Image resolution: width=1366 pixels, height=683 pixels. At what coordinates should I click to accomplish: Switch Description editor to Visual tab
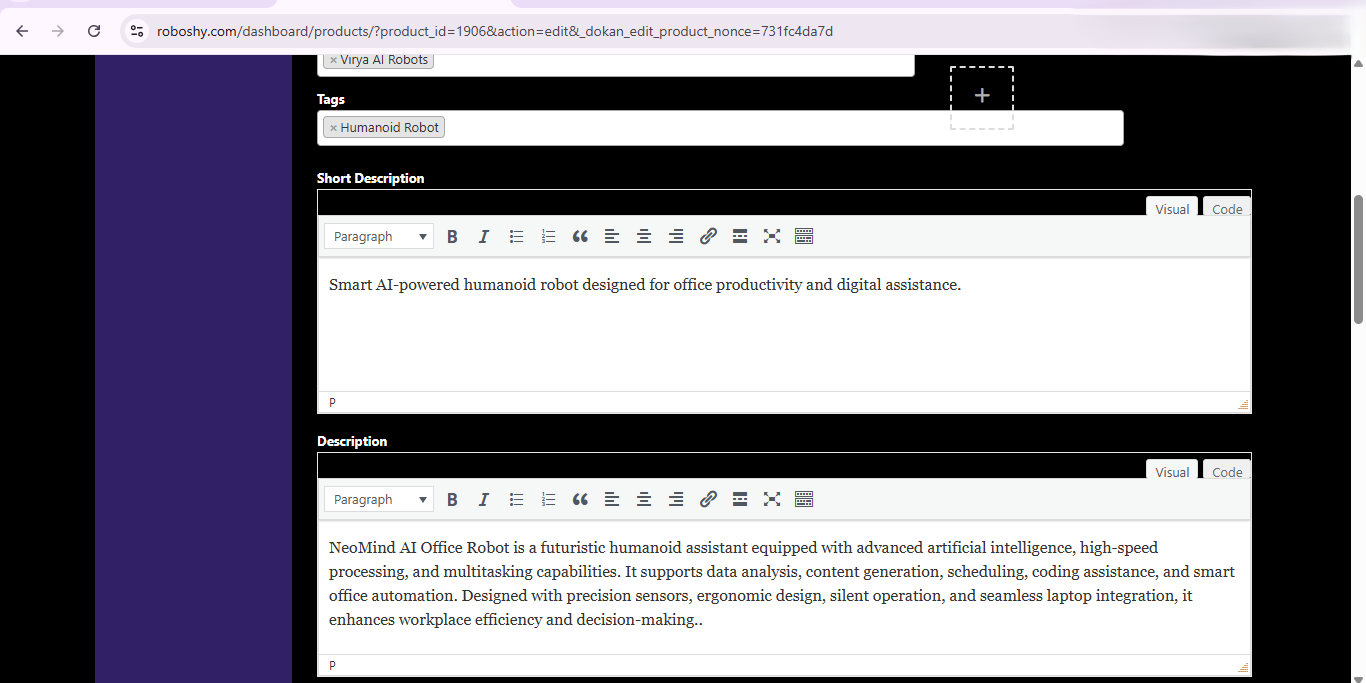[x=1172, y=472]
